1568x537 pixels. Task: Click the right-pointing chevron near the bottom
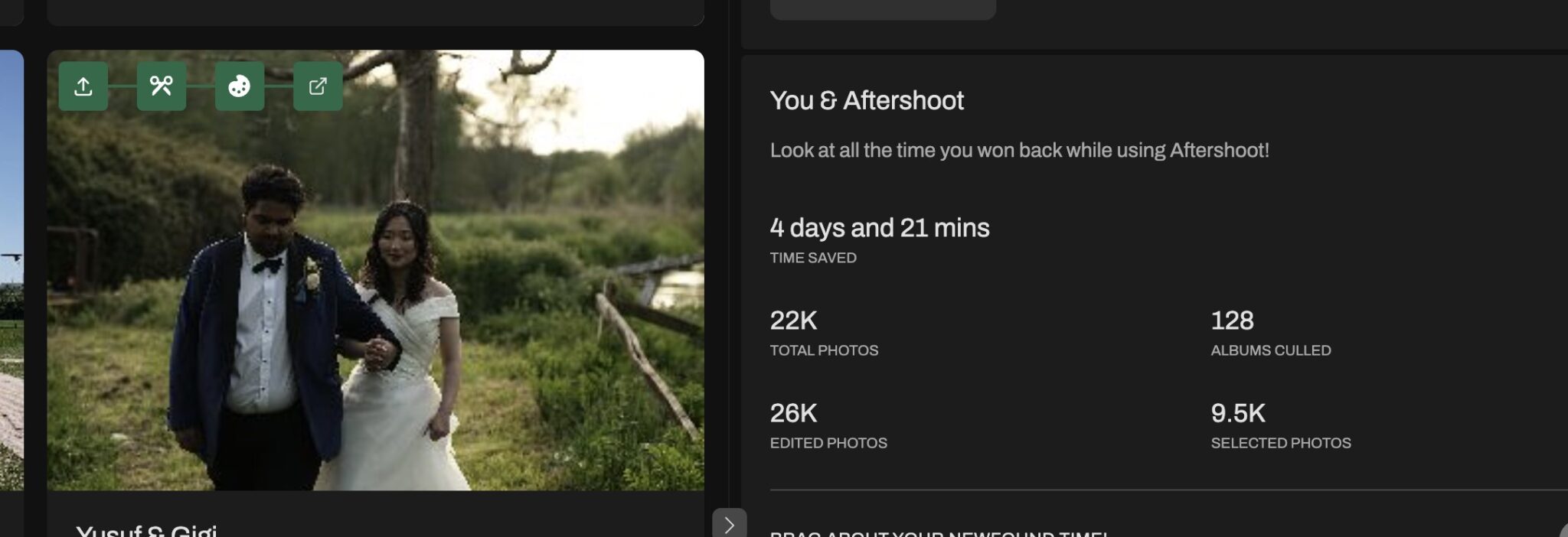[730, 525]
